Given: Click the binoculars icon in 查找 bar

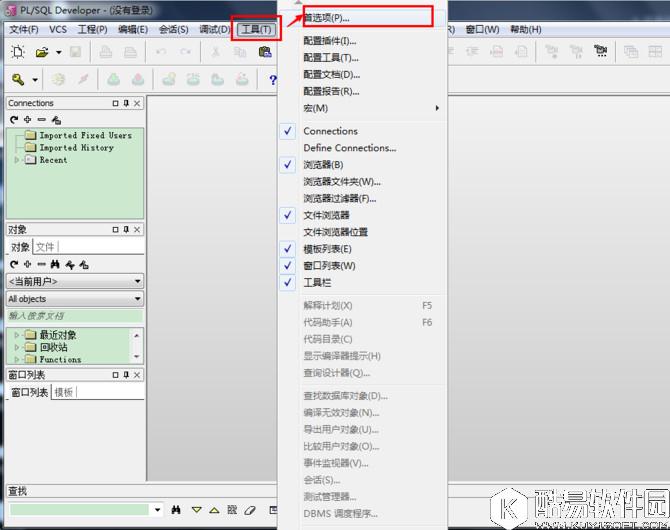Looking at the screenshot, I should [x=176, y=509].
